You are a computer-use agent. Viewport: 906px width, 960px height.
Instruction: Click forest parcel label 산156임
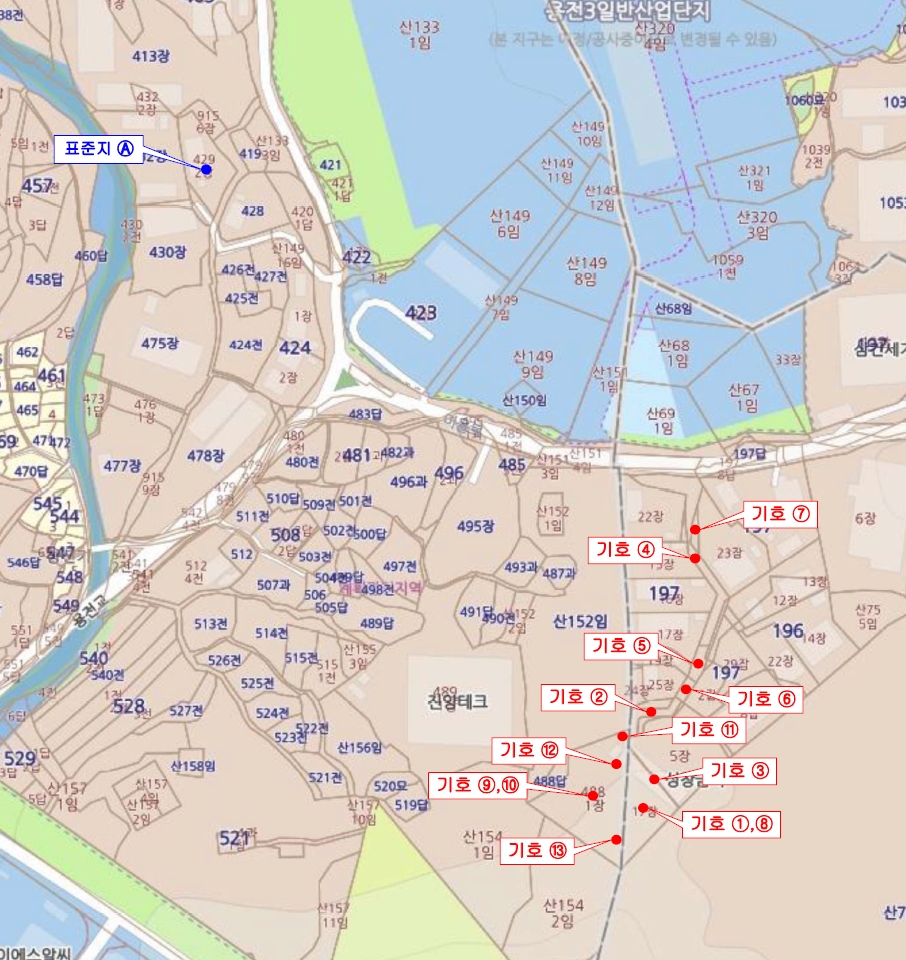click(x=359, y=748)
